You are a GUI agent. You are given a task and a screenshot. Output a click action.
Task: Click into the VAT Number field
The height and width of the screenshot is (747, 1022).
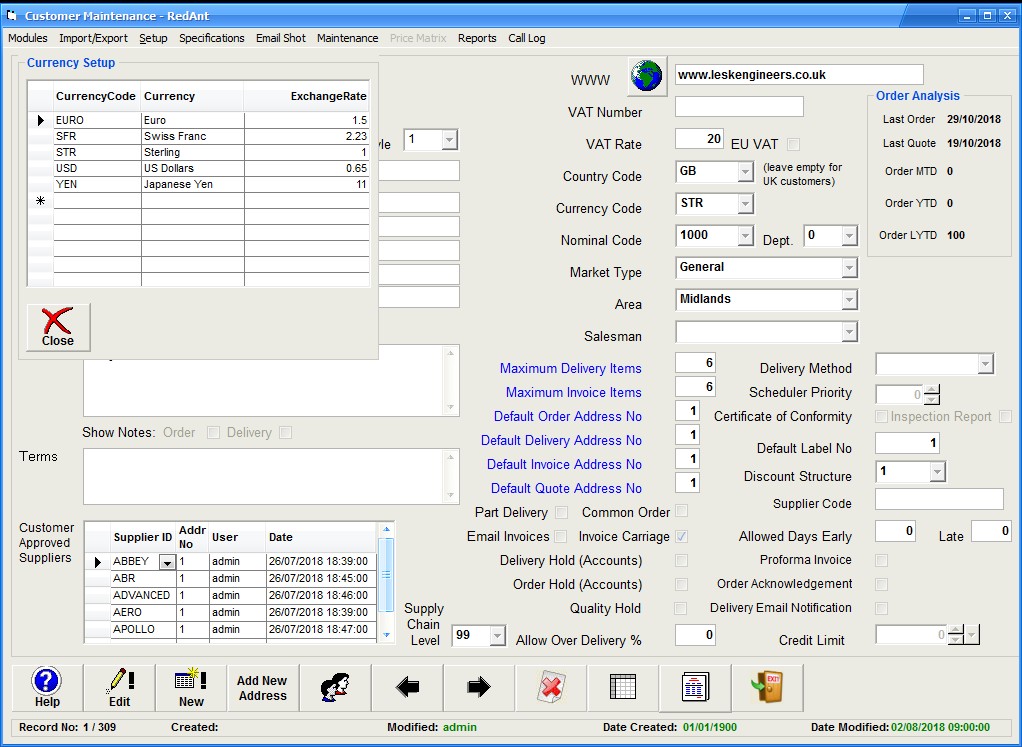(x=739, y=107)
